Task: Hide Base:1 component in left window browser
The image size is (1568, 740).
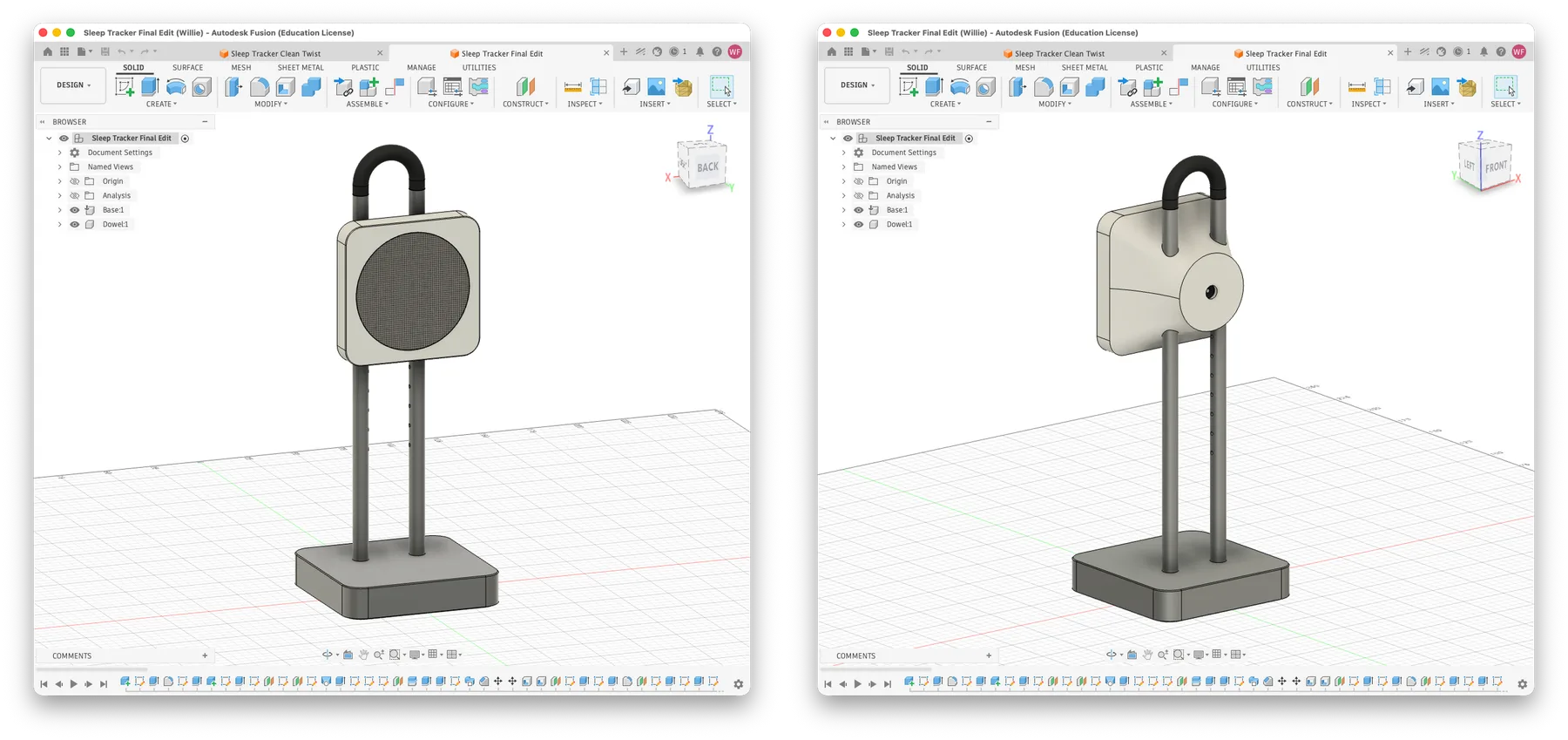Action: tap(75, 210)
